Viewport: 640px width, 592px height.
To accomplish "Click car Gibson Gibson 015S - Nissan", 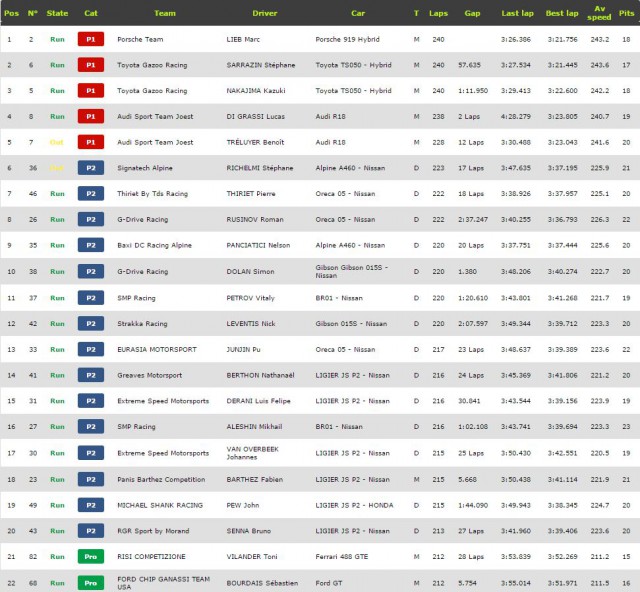I will coord(352,272).
